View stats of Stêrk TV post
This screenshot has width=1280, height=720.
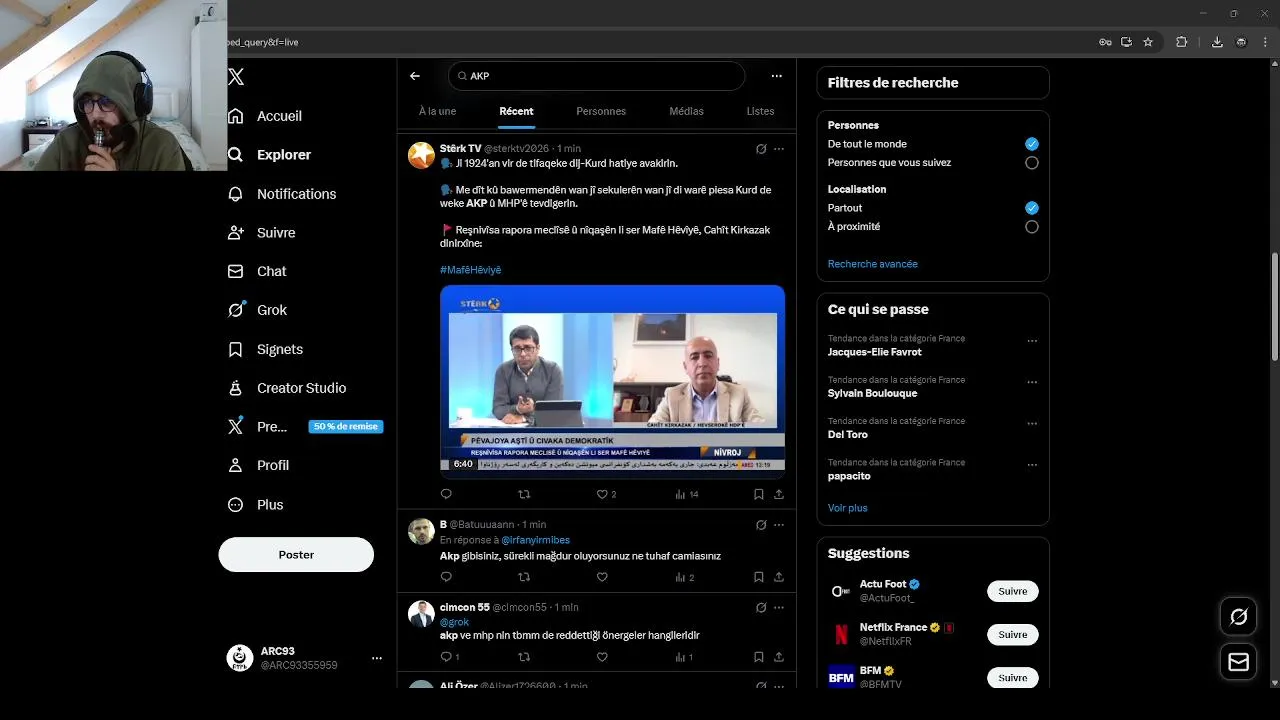tap(686, 494)
